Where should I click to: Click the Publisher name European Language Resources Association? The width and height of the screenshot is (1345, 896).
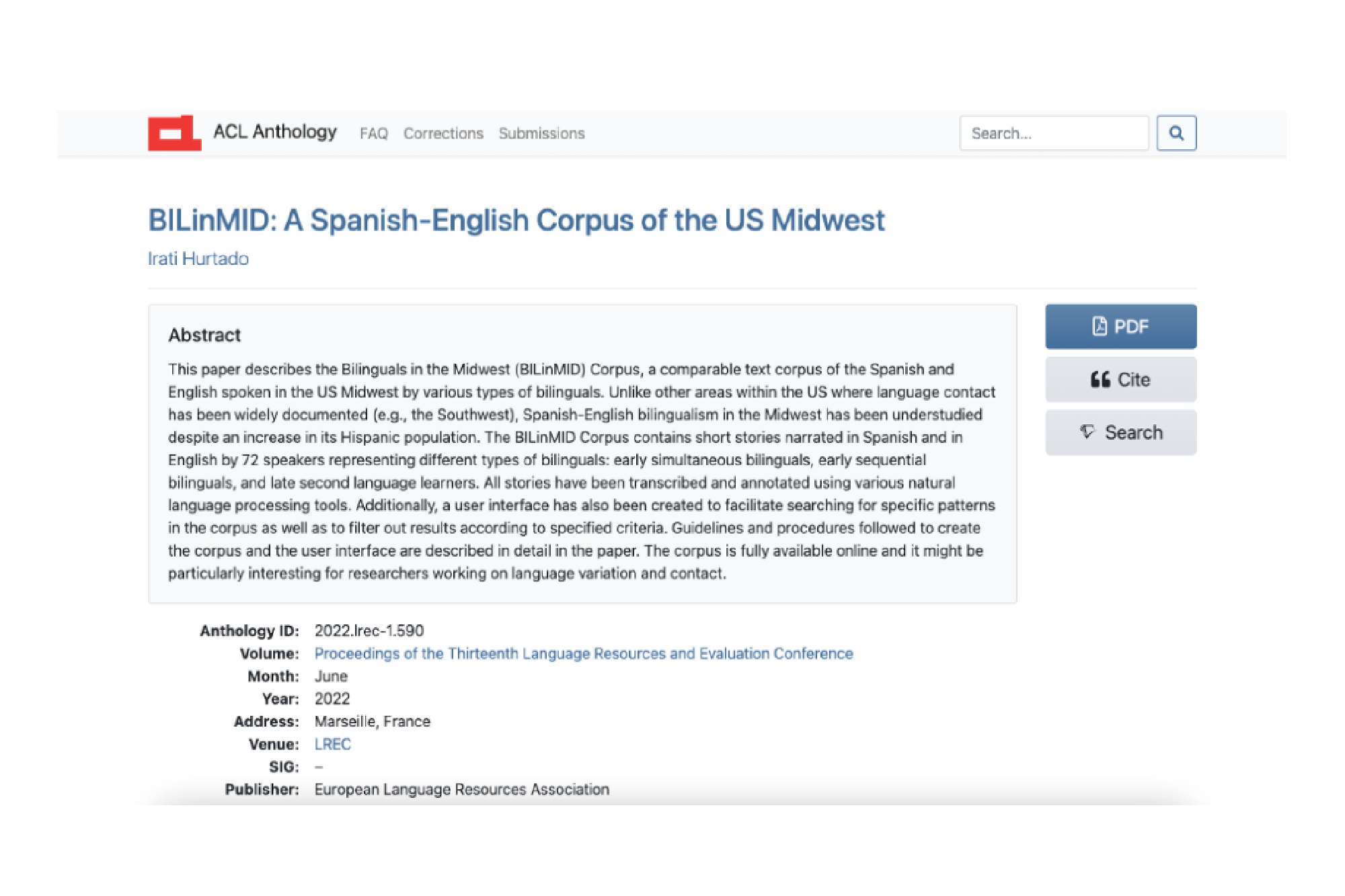[461, 789]
